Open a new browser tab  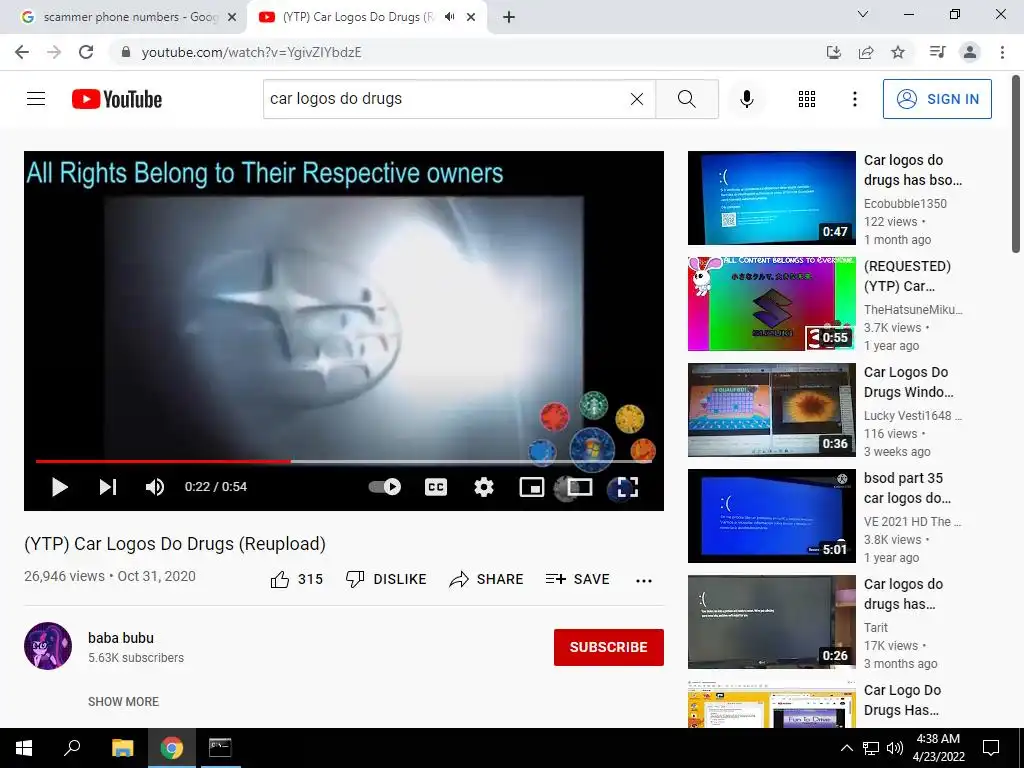point(509,18)
